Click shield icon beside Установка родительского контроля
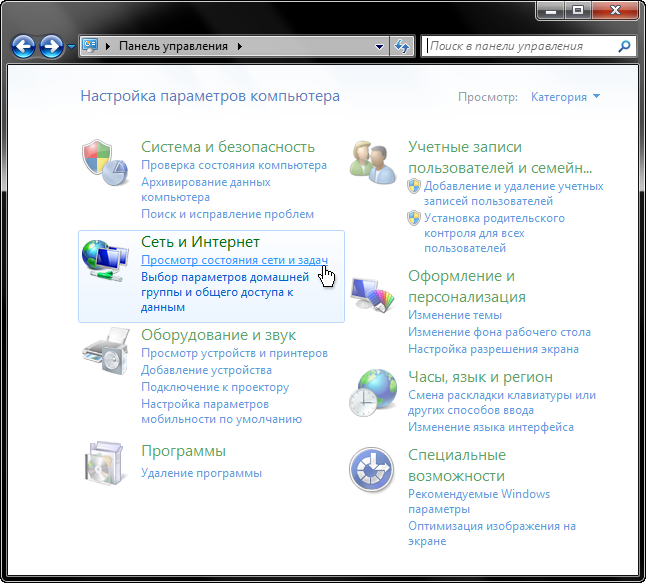This screenshot has width=646, height=583. (414, 218)
